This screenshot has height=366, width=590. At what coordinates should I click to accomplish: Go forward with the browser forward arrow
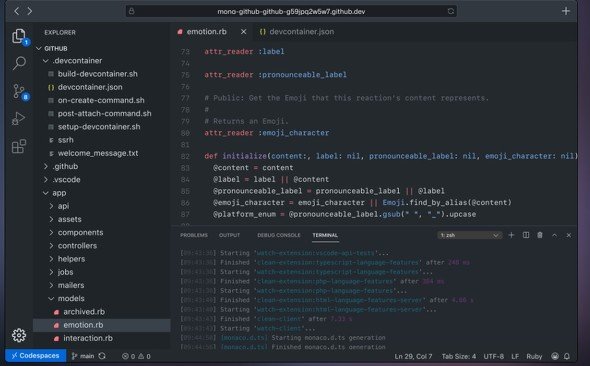coord(29,11)
